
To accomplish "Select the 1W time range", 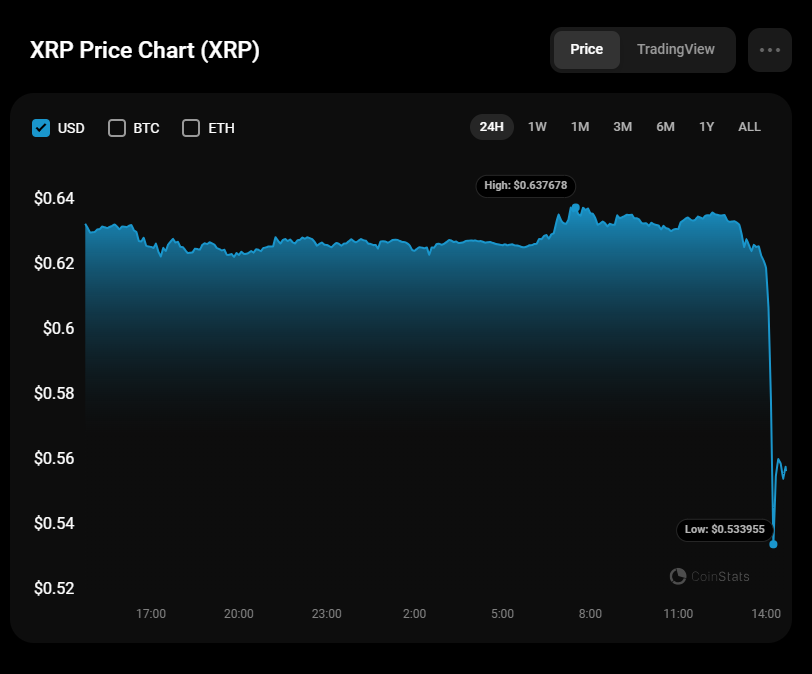I will pyautogui.click(x=537, y=127).
